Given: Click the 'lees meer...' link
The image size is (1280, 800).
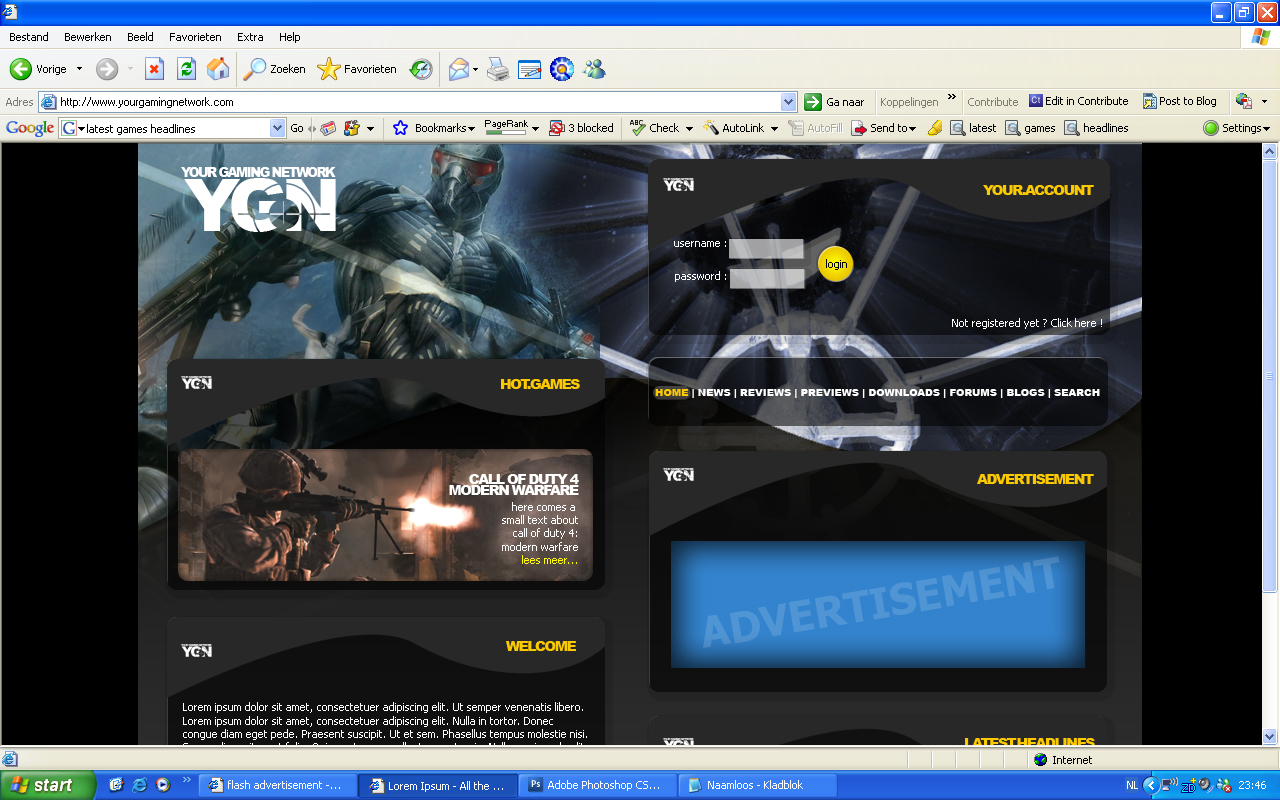Looking at the screenshot, I should point(549,560).
